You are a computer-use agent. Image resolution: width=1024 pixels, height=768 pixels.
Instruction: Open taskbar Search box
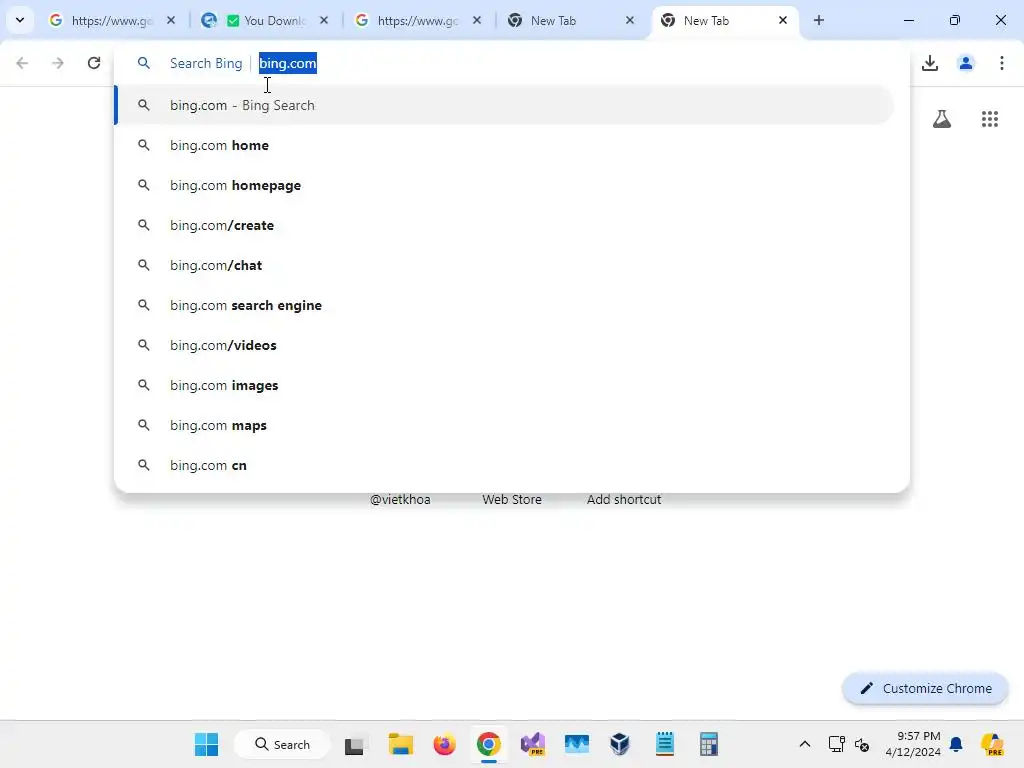coord(282,744)
